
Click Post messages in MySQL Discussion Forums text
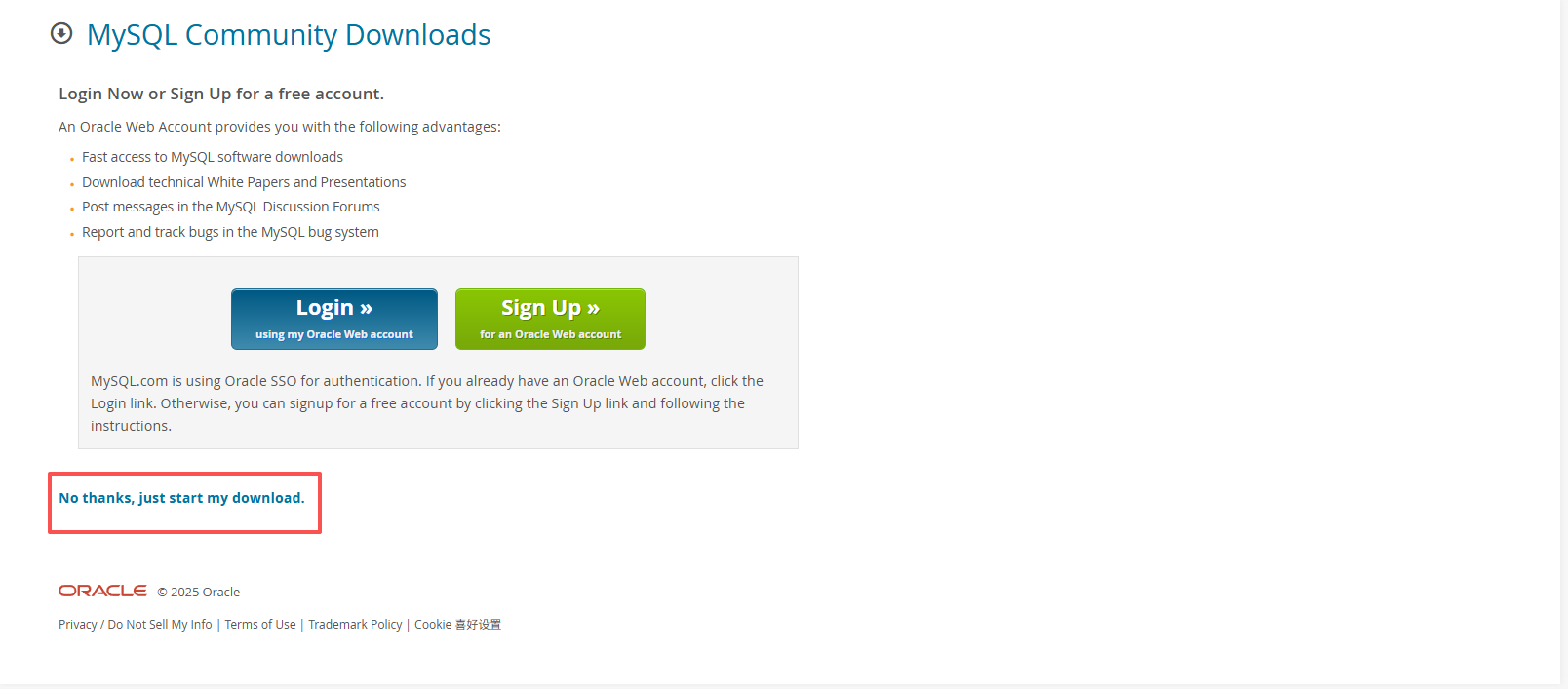tap(231, 207)
